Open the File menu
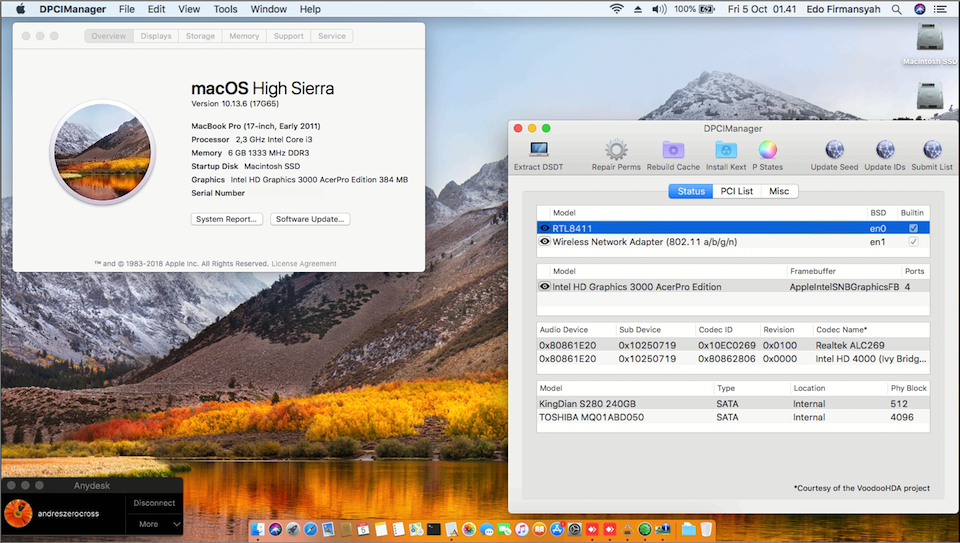This screenshot has height=543, width=960. click(x=127, y=9)
